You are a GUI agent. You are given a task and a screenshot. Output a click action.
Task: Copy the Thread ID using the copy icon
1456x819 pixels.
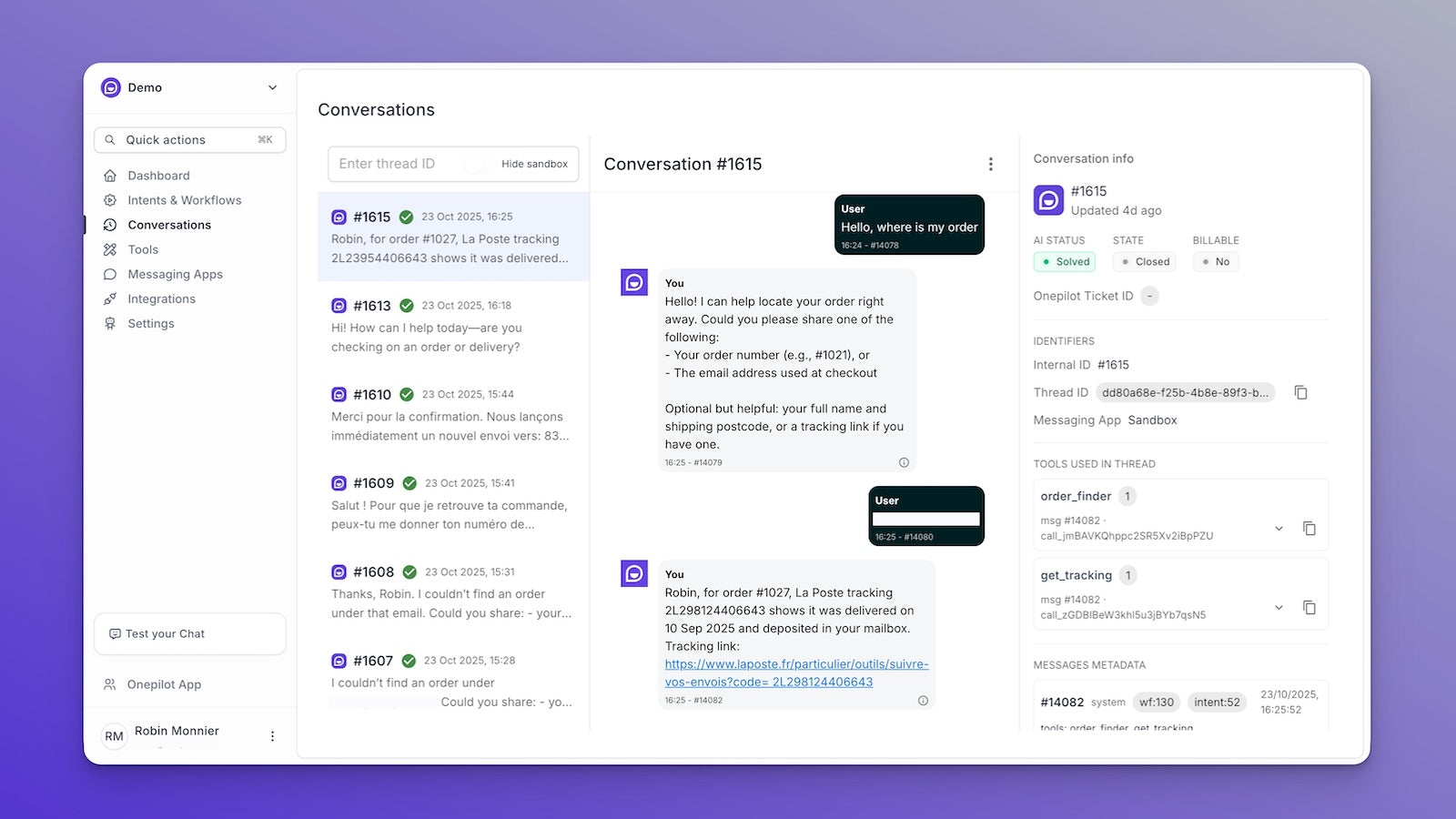pos(1301,392)
